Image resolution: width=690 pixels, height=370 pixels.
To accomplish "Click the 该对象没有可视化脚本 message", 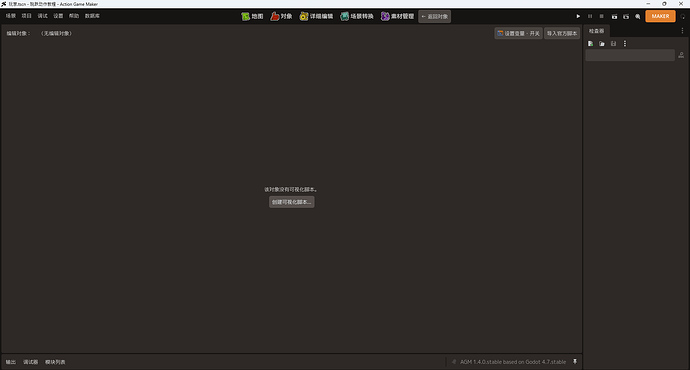I will coord(290,190).
